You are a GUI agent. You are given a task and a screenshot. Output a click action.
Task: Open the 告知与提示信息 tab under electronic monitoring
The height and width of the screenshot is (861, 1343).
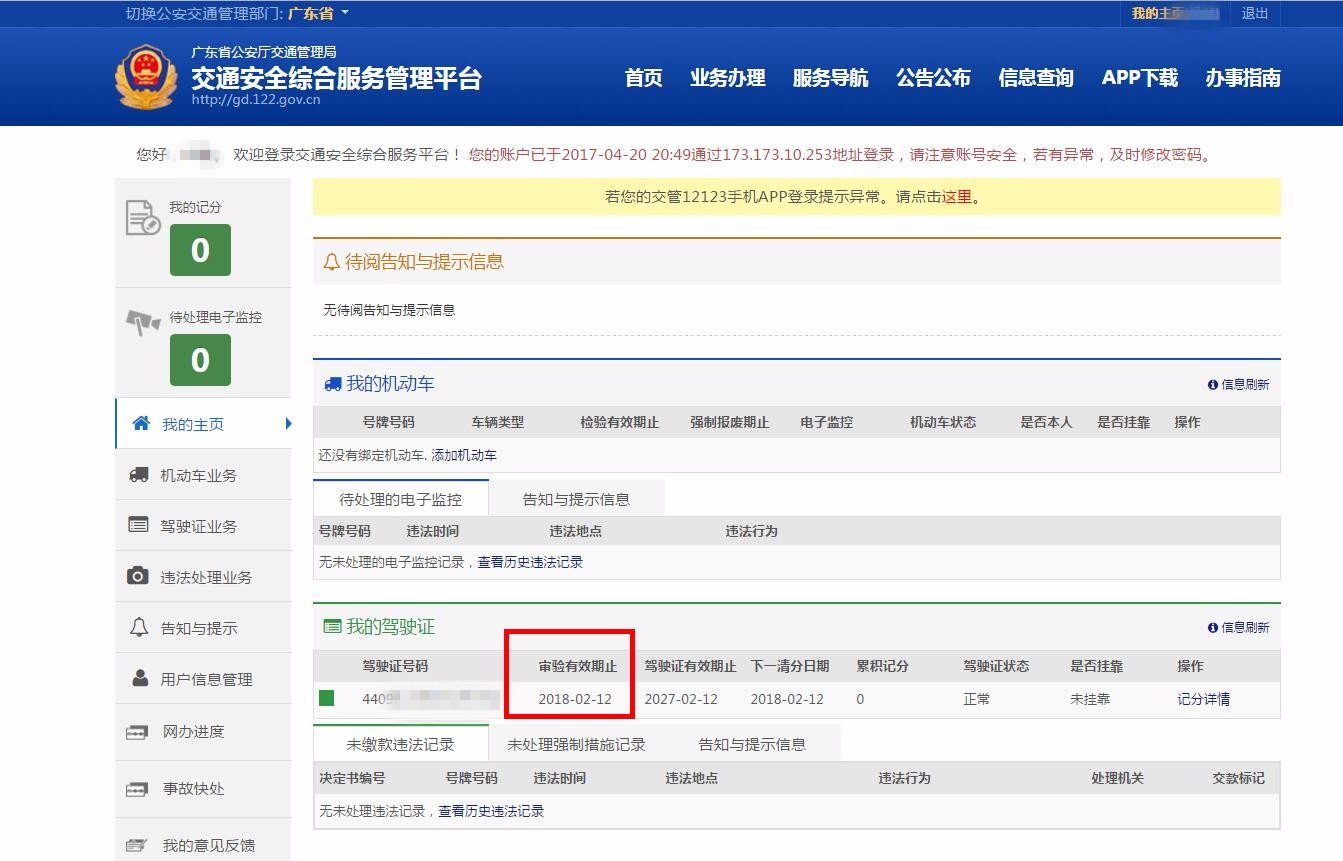click(576, 496)
